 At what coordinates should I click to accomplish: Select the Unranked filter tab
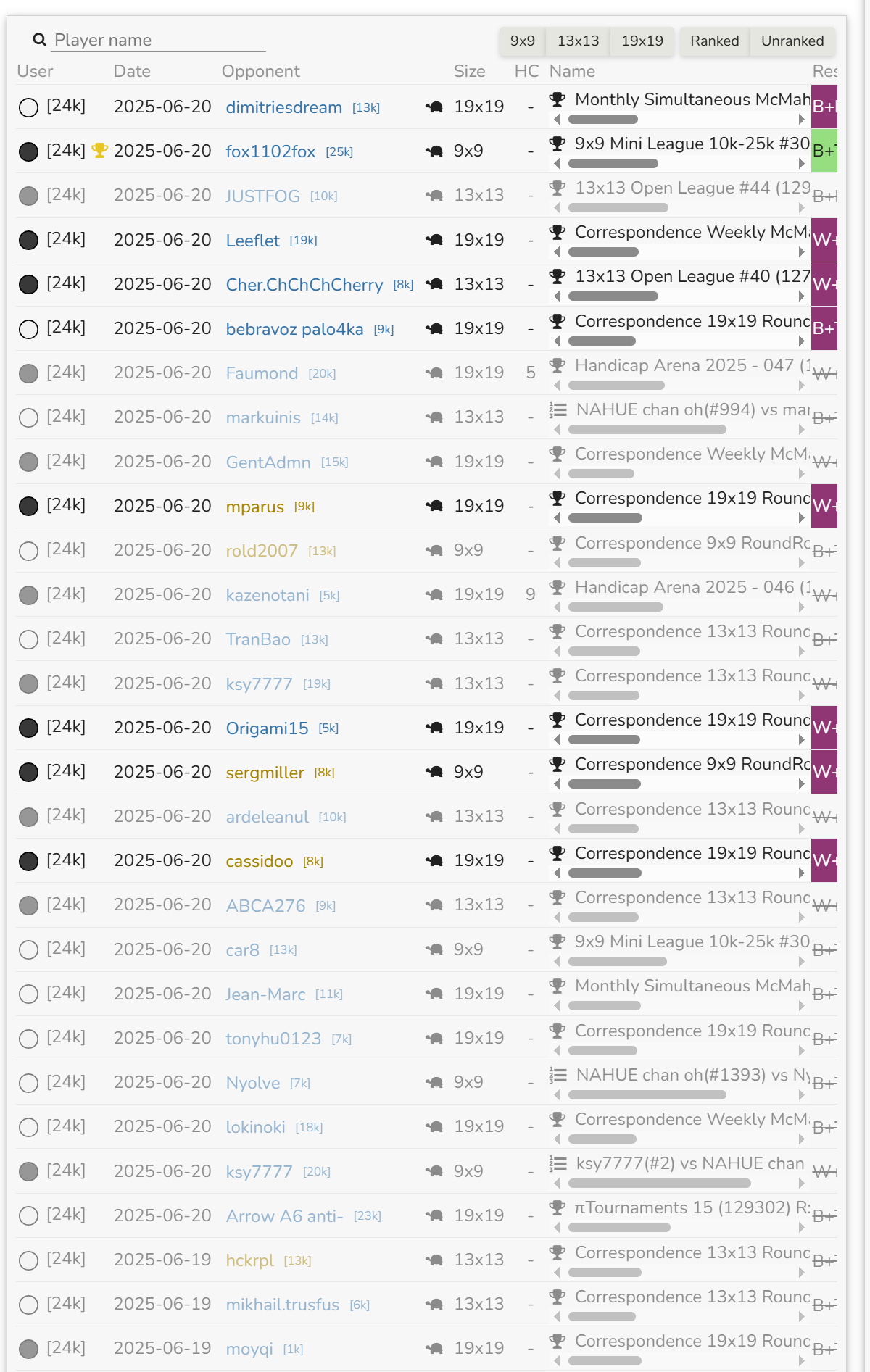tap(792, 41)
